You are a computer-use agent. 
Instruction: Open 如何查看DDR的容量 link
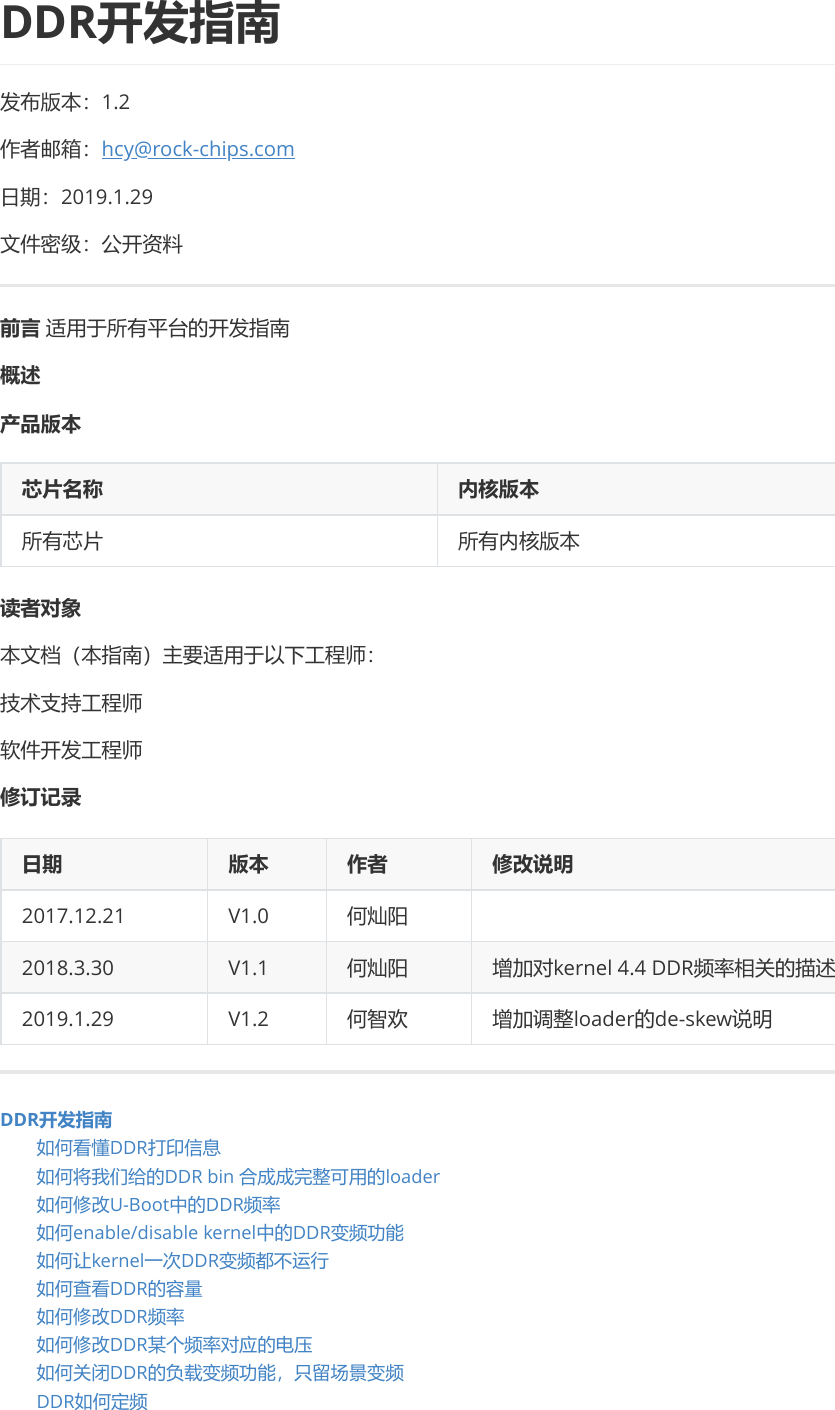click(x=120, y=1288)
